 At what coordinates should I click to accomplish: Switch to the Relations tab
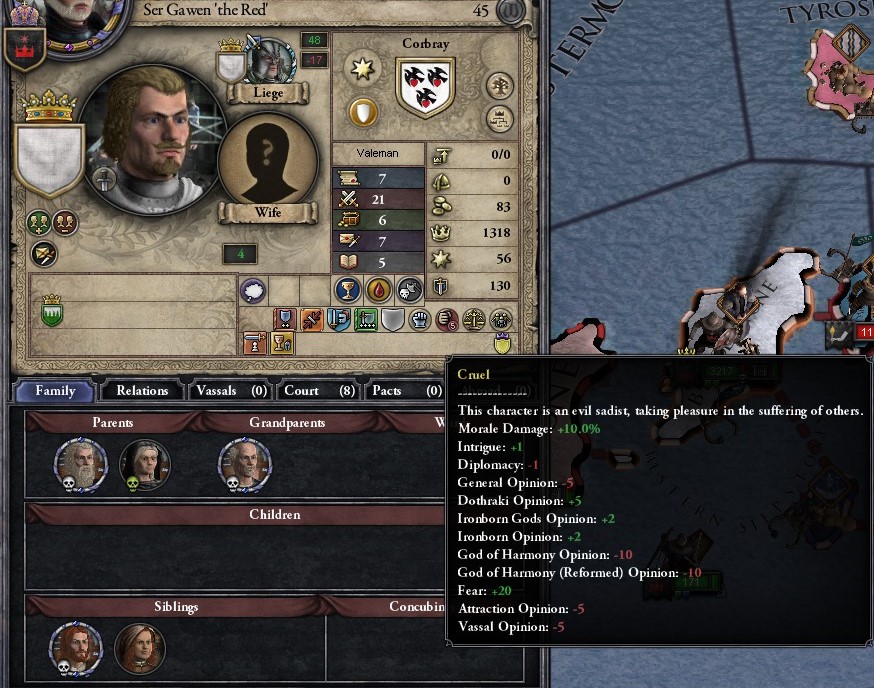pyautogui.click(x=142, y=390)
